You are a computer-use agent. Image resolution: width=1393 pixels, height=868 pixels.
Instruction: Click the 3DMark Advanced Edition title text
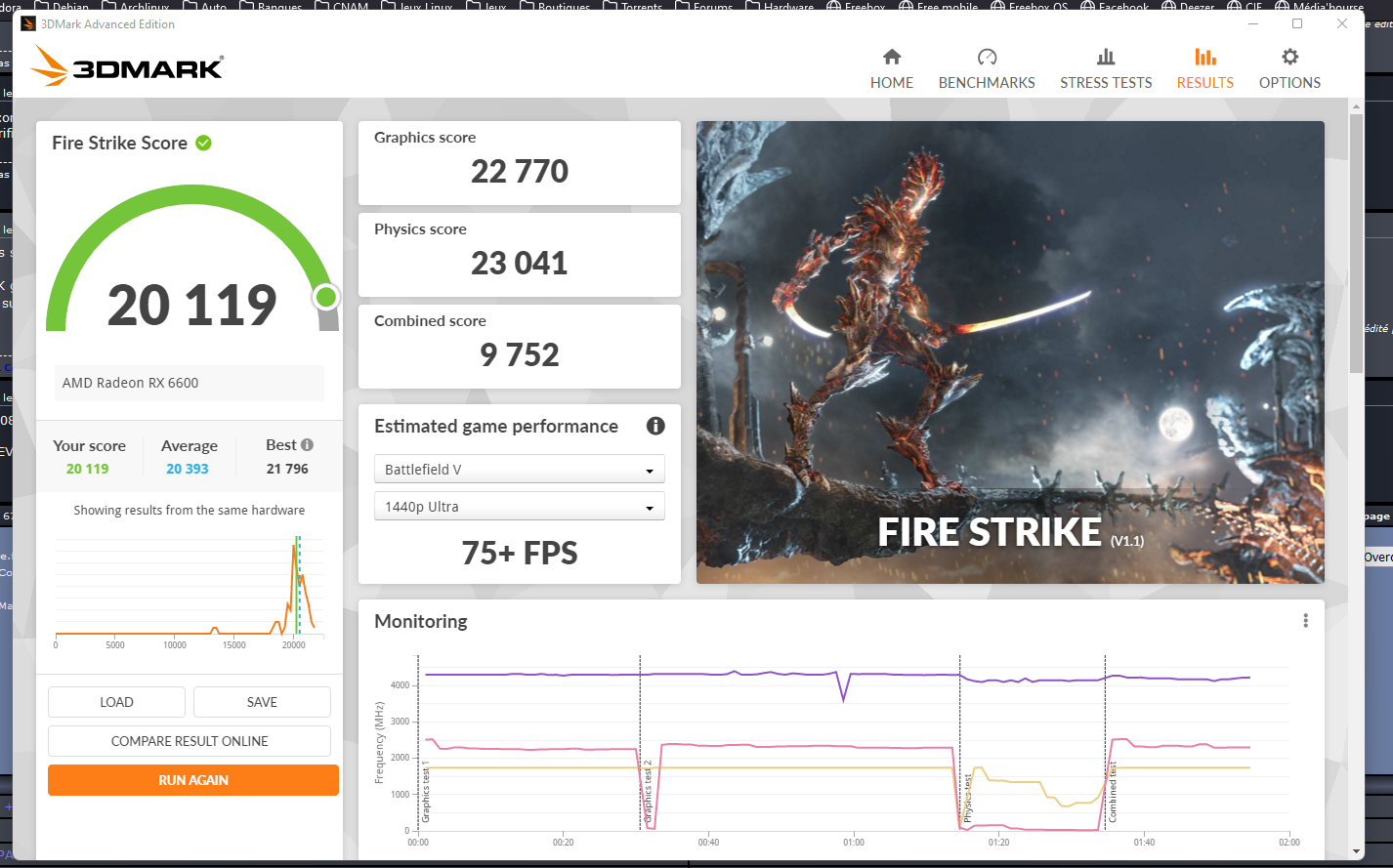[x=107, y=24]
